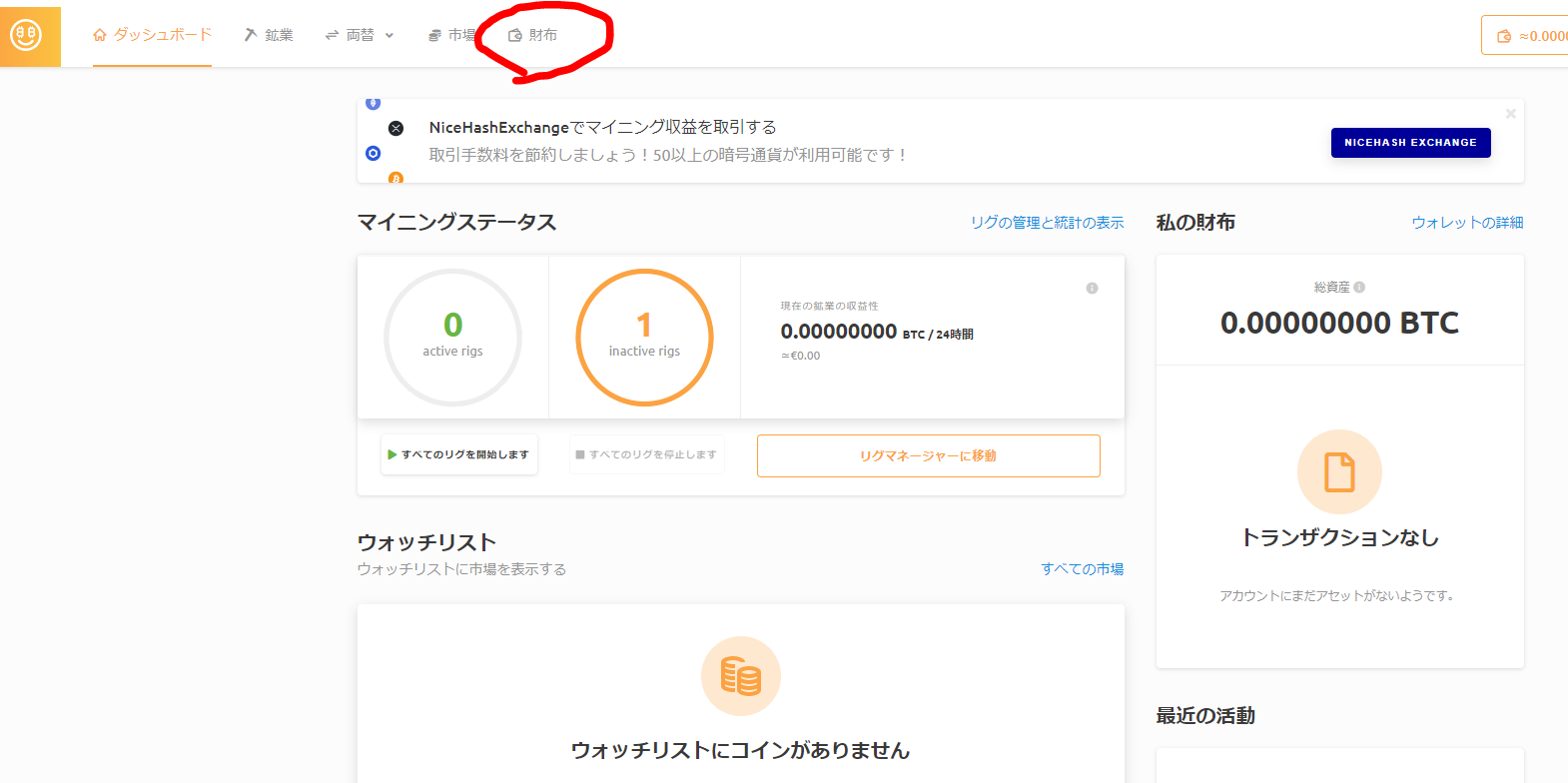Click the ≈€0.00 fiat value
Image resolution: width=1568 pixels, height=783 pixels.
(x=801, y=356)
